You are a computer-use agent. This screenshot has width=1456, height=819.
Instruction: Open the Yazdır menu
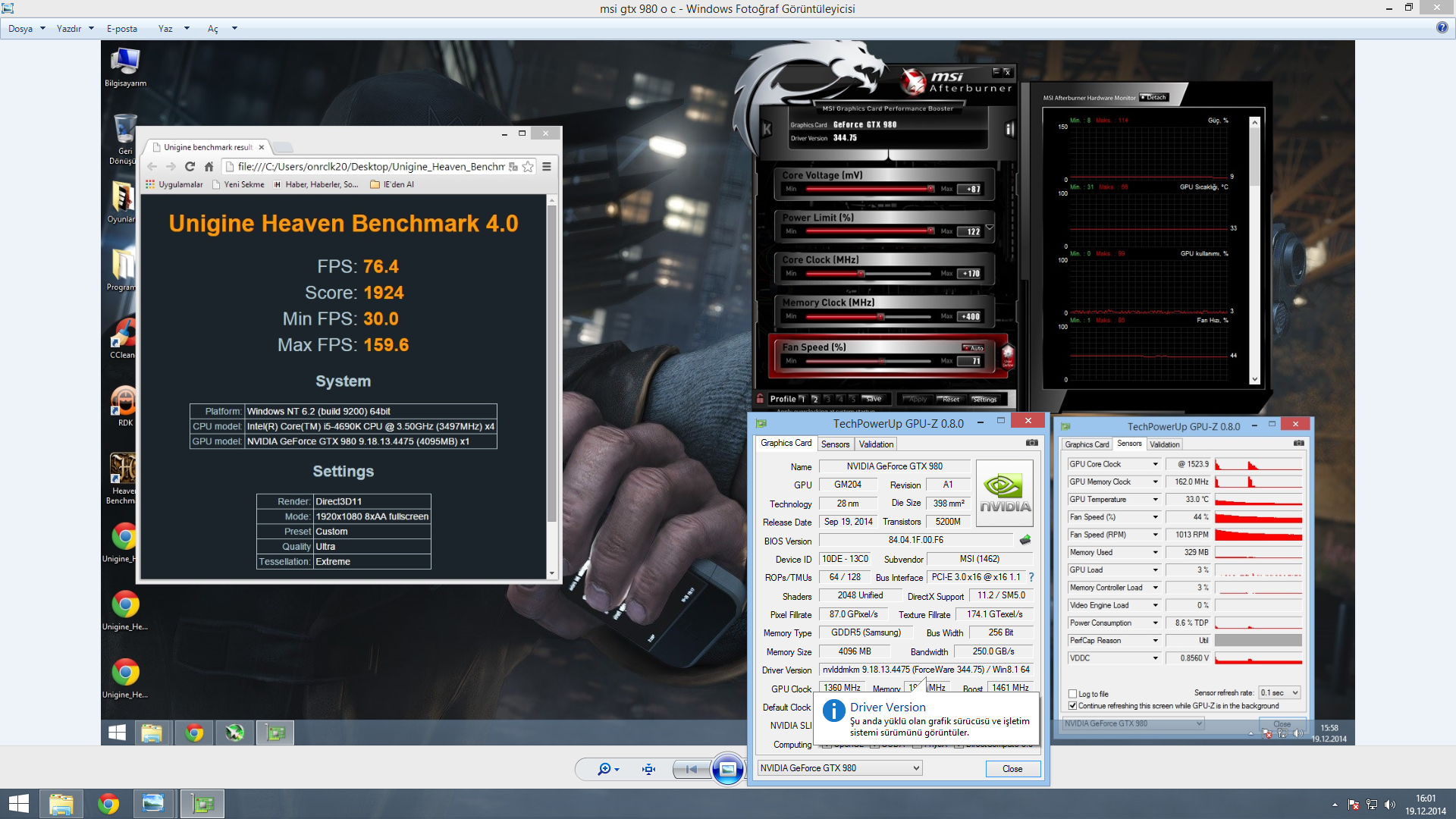[74, 29]
